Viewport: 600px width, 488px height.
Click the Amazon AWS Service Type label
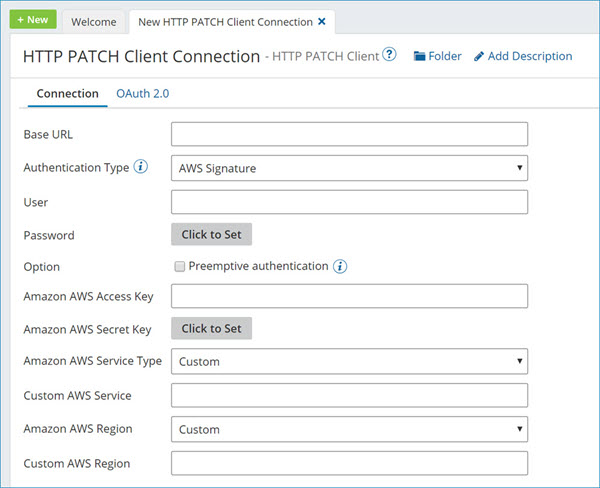coord(93,361)
